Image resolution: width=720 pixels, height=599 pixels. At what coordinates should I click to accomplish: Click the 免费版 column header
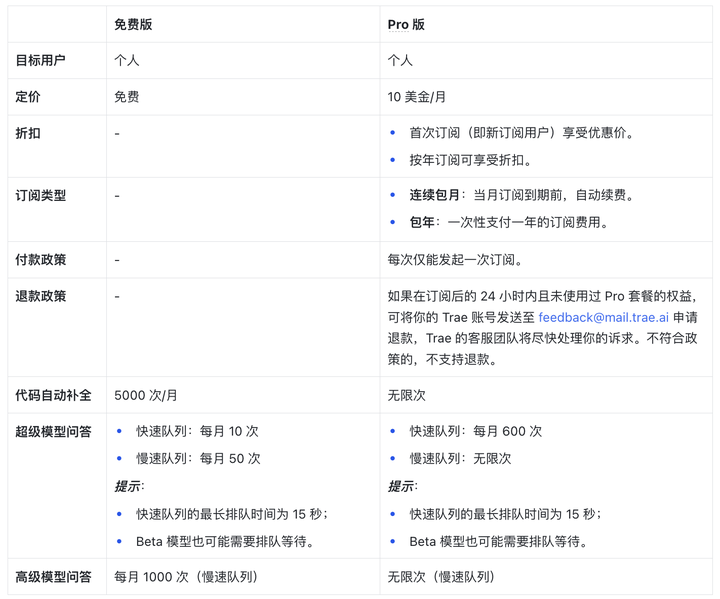pos(136,24)
